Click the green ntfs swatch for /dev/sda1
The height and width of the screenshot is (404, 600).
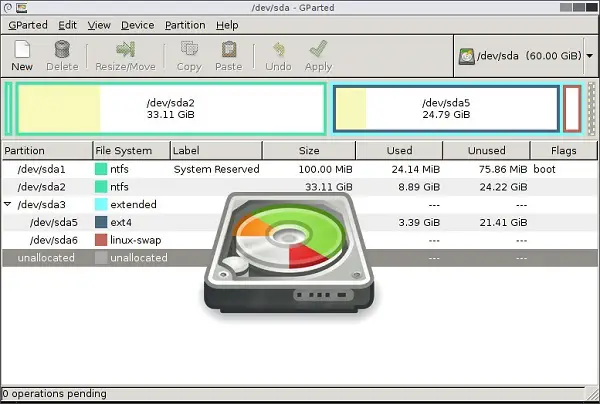pyautogui.click(x=101, y=169)
